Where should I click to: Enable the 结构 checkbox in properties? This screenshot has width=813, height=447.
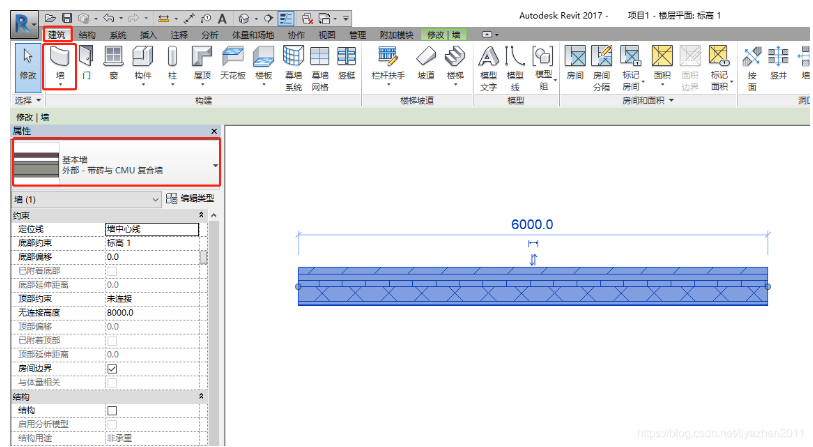(112, 410)
